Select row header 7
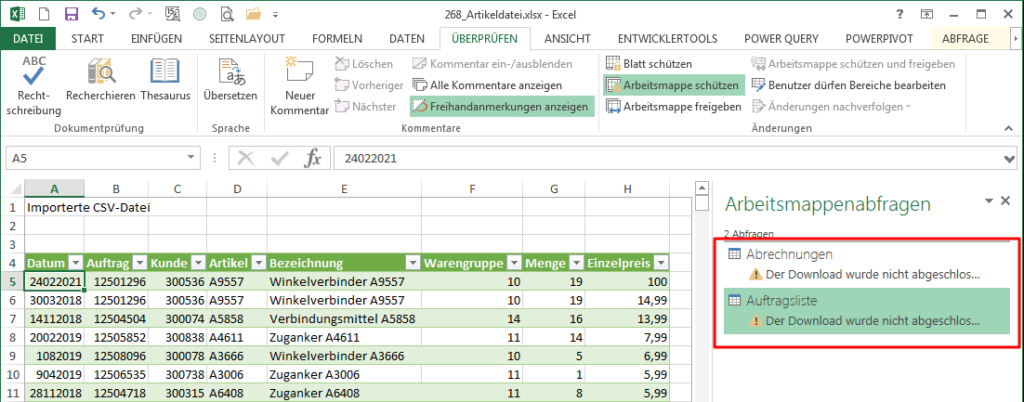 [12, 319]
